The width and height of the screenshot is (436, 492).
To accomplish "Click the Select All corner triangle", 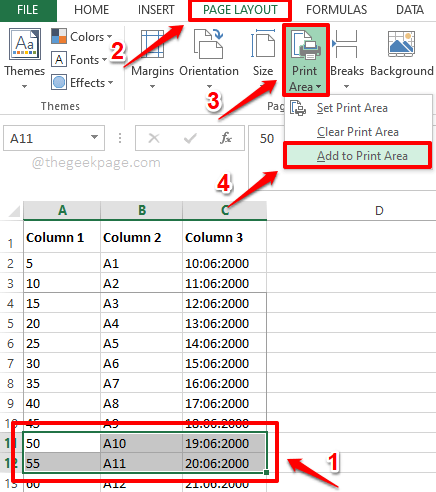I will [14, 212].
